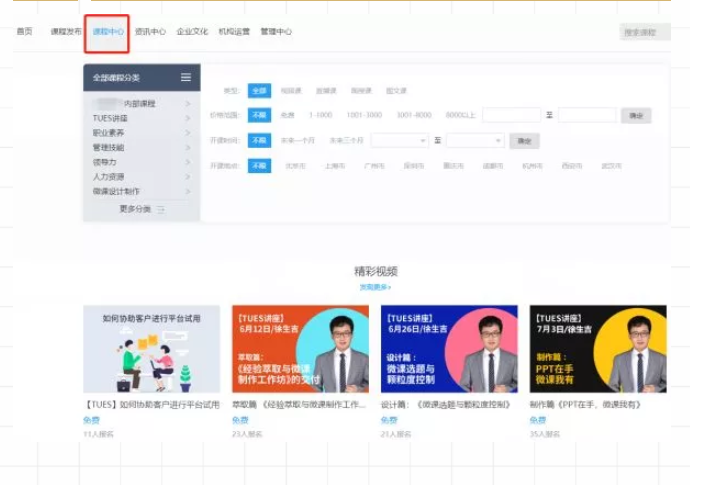The image size is (709, 485).
Task: Expand the chevron beside 人力资源
Action: tap(188, 177)
